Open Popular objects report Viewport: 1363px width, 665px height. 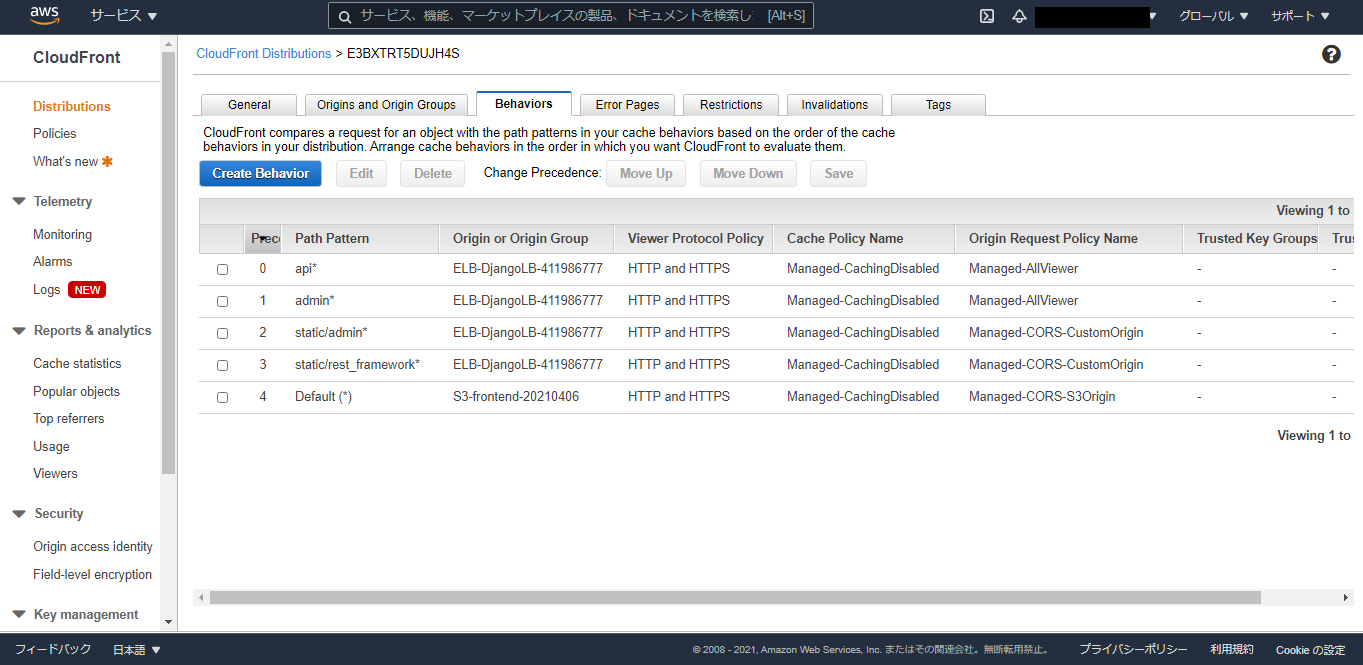point(76,391)
